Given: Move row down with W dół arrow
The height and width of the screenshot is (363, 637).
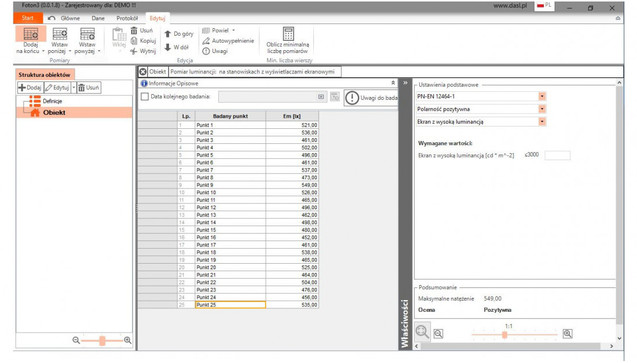Looking at the screenshot, I should coord(167,47).
